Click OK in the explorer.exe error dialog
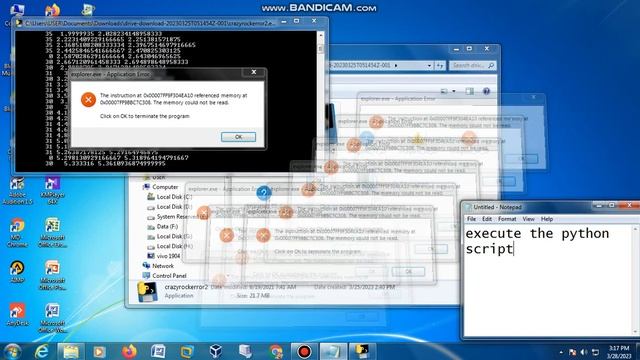The width and height of the screenshot is (640, 360). pos(238,137)
